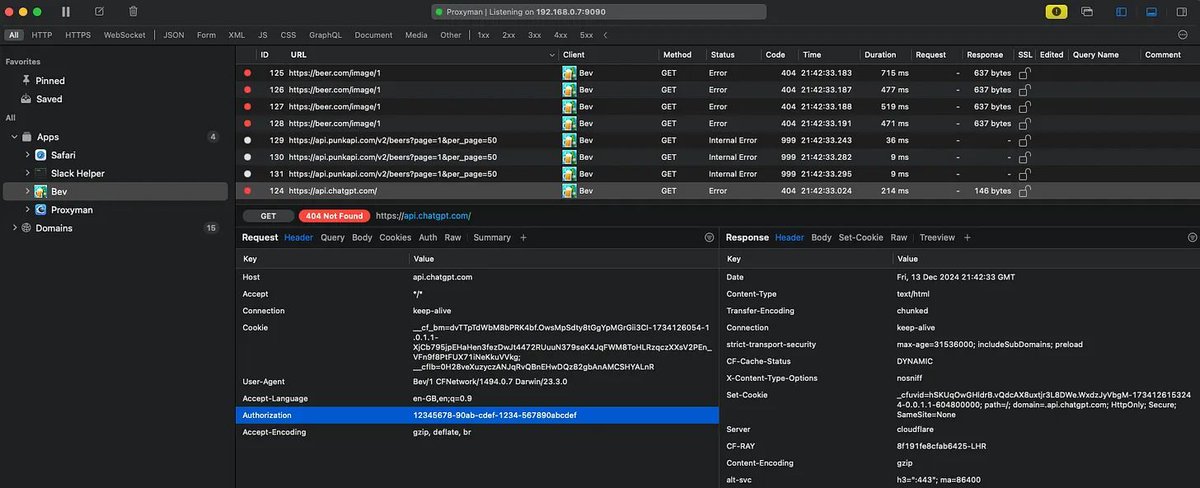Switch Request pane to the Summary tab
The width and height of the screenshot is (1200, 488).
click(492, 238)
